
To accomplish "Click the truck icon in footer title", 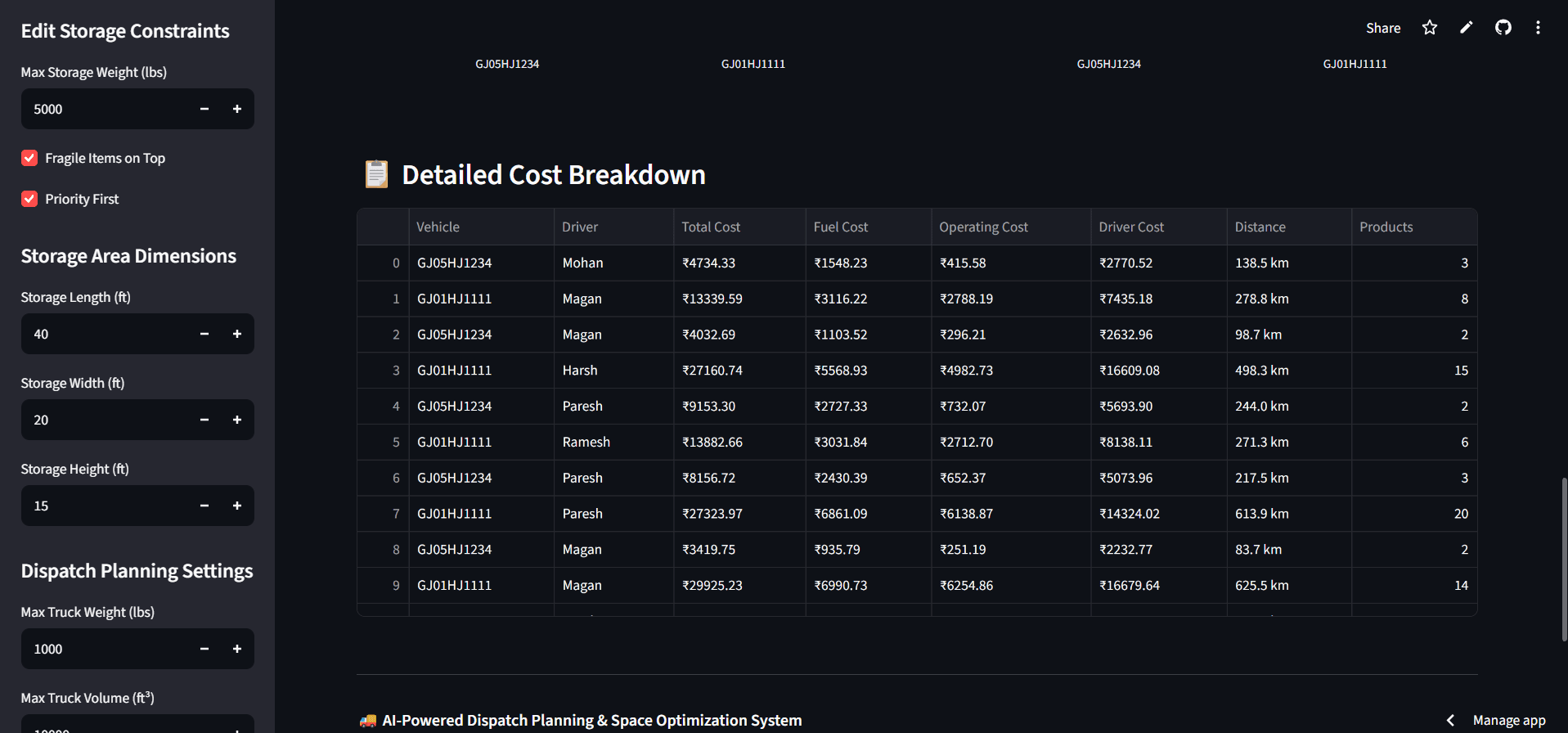I will pyautogui.click(x=368, y=721).
